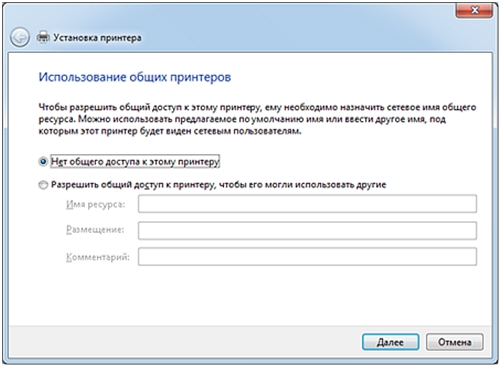Focus the Размещение text field
The width and height of the screenshot is (499, 366).
(x=307, y=230)
